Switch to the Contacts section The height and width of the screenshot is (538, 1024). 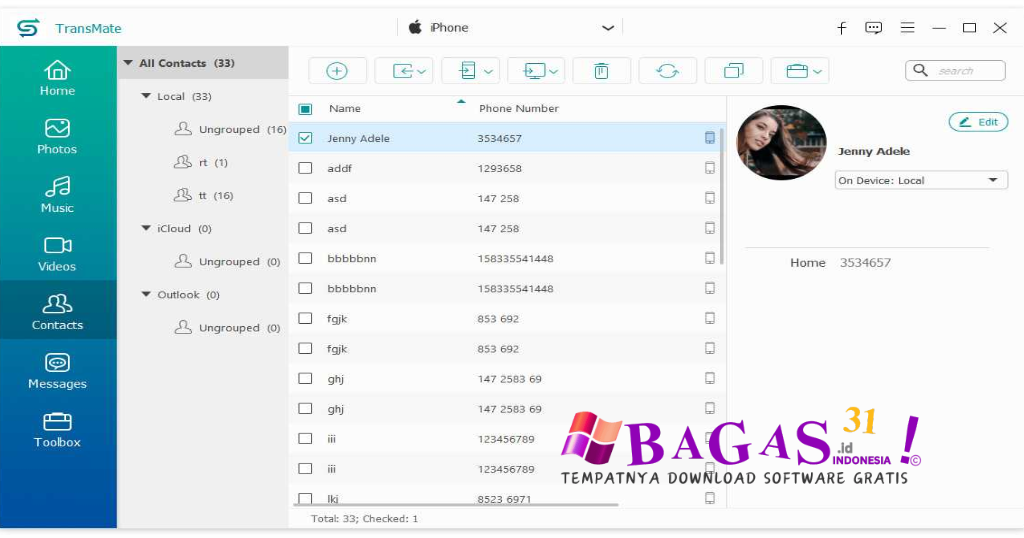pyautogui.click(x=57, y=312)
